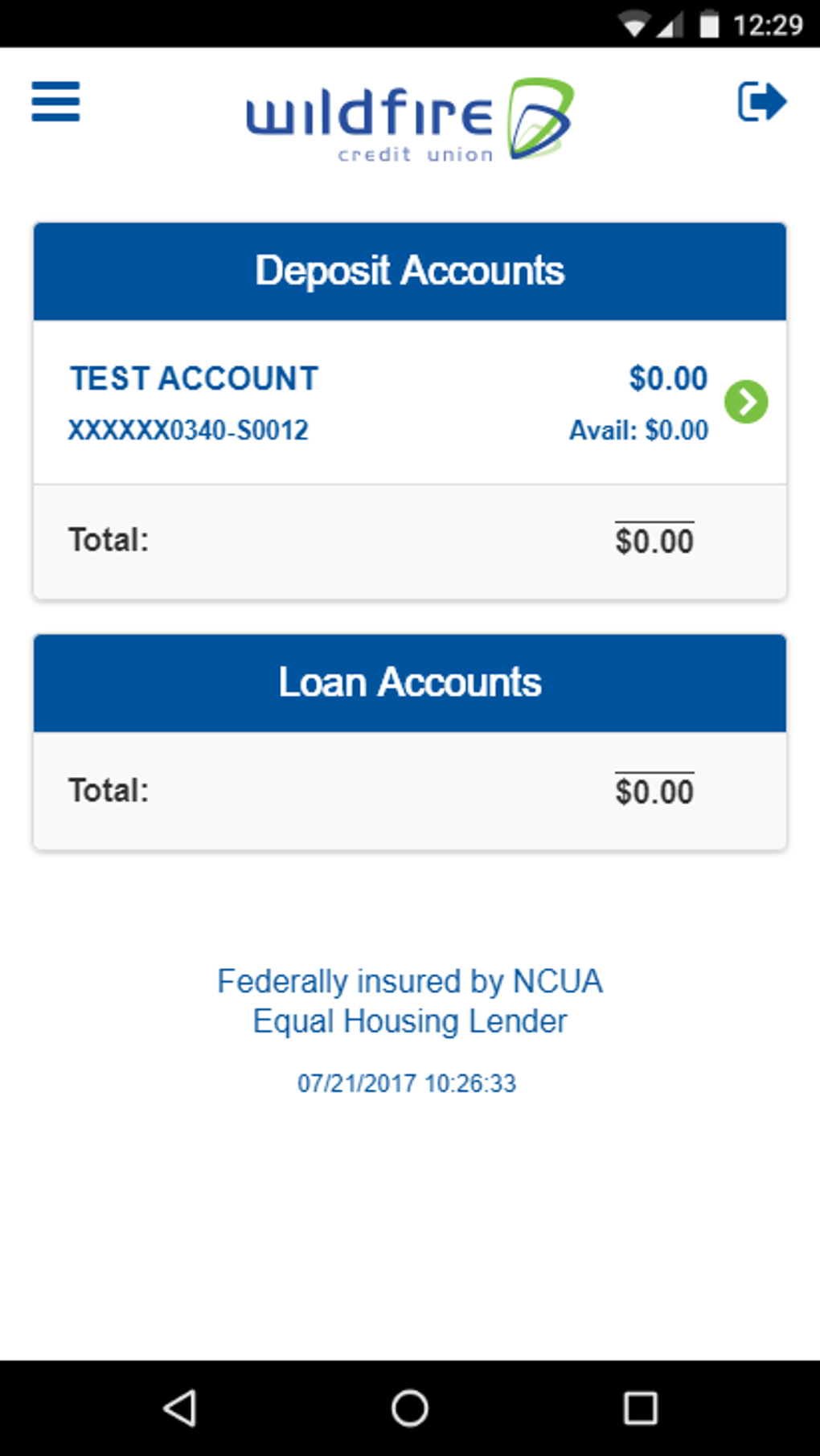The image size is (820, 1456).
Task: Tap Federally insured by NCUA text
Action: tap(410, 981)
